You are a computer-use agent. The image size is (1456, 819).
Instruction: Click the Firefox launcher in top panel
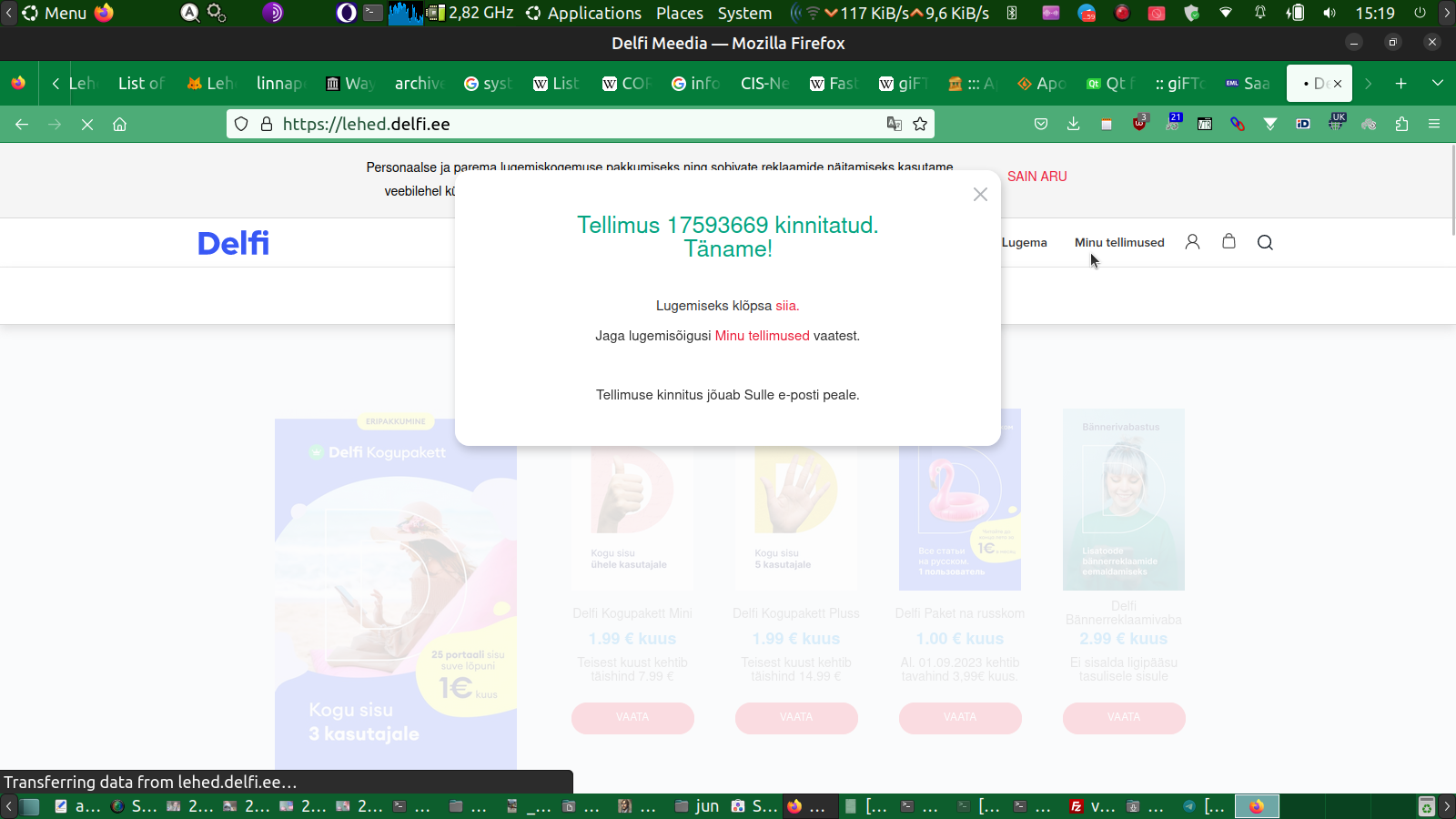click(105, 13)
